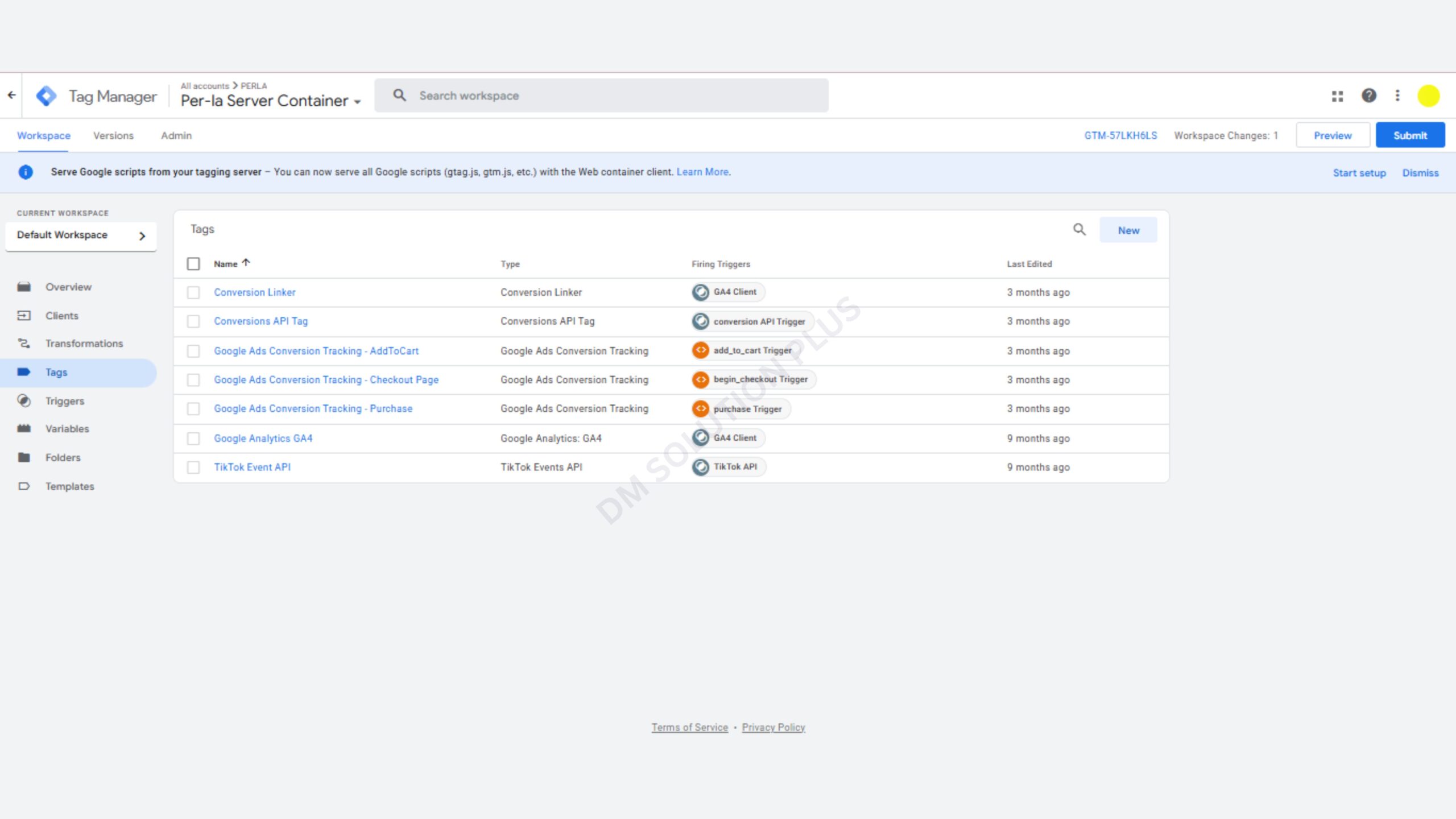The height and width of the screenshot is (819, 1456).
Task: Click the back arrow beside Tag Manager
Action: coord(11,96)
